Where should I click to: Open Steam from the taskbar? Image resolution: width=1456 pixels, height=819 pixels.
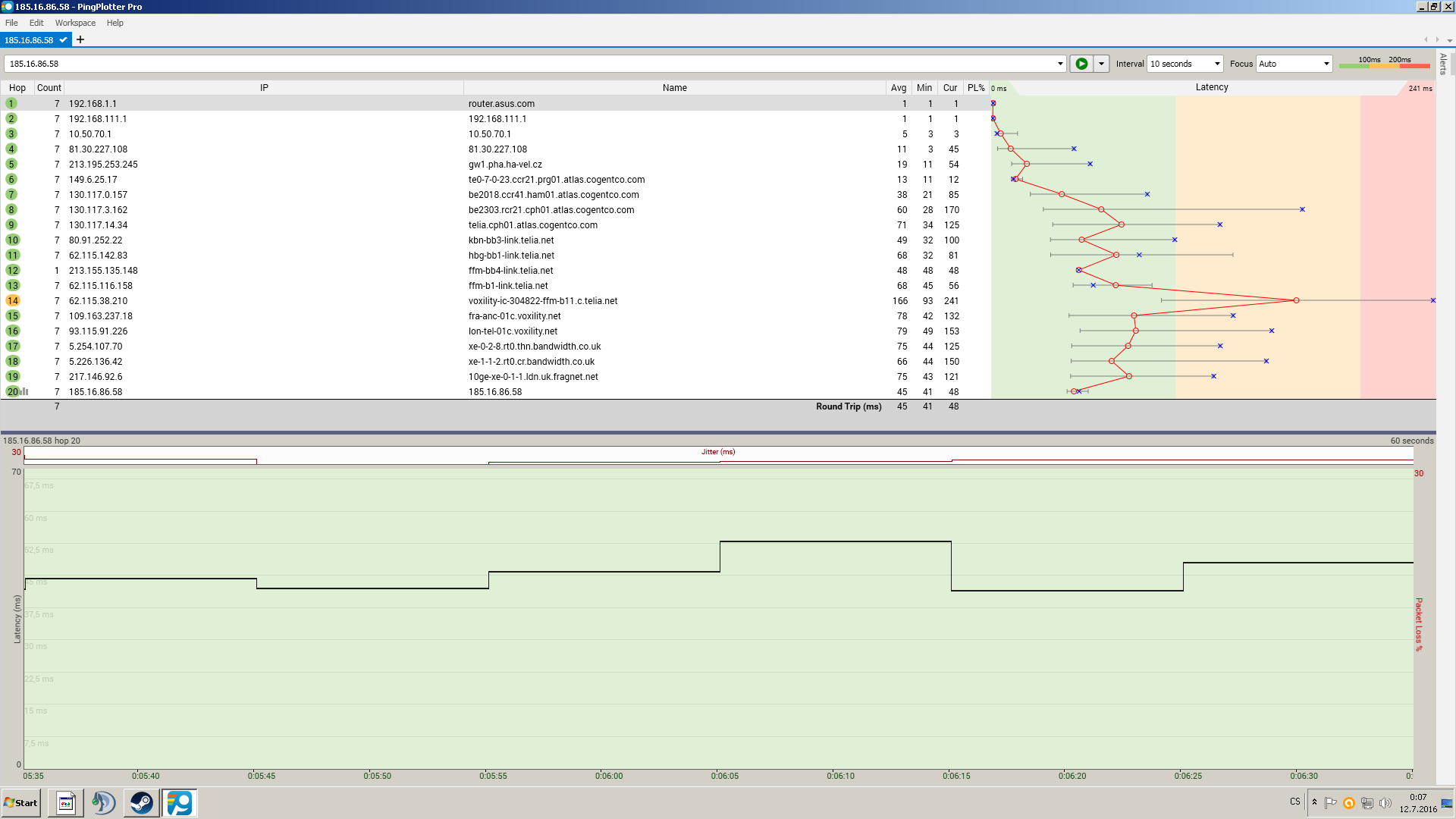click(x=141, y=802)
